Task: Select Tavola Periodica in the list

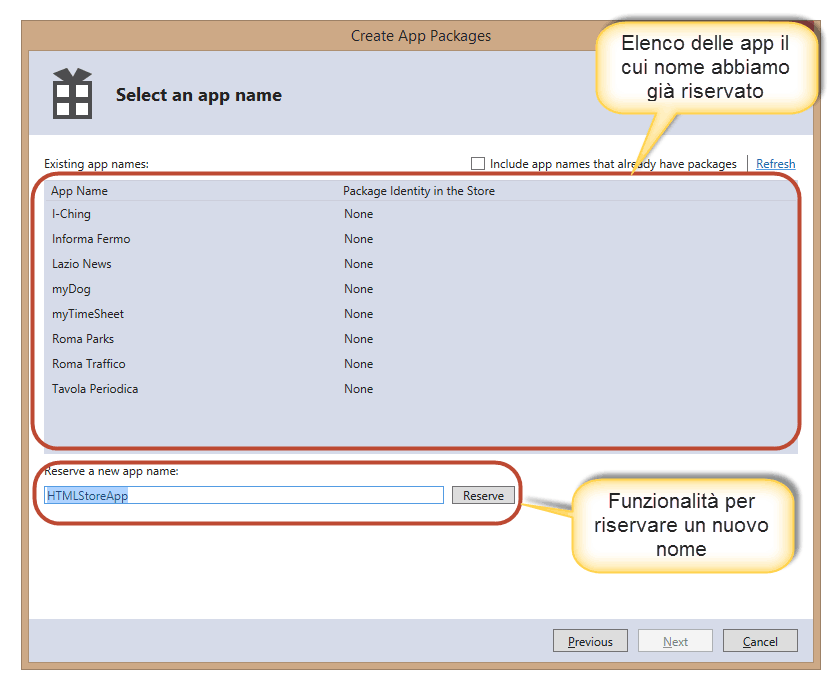Action: [x=95, y=389]
